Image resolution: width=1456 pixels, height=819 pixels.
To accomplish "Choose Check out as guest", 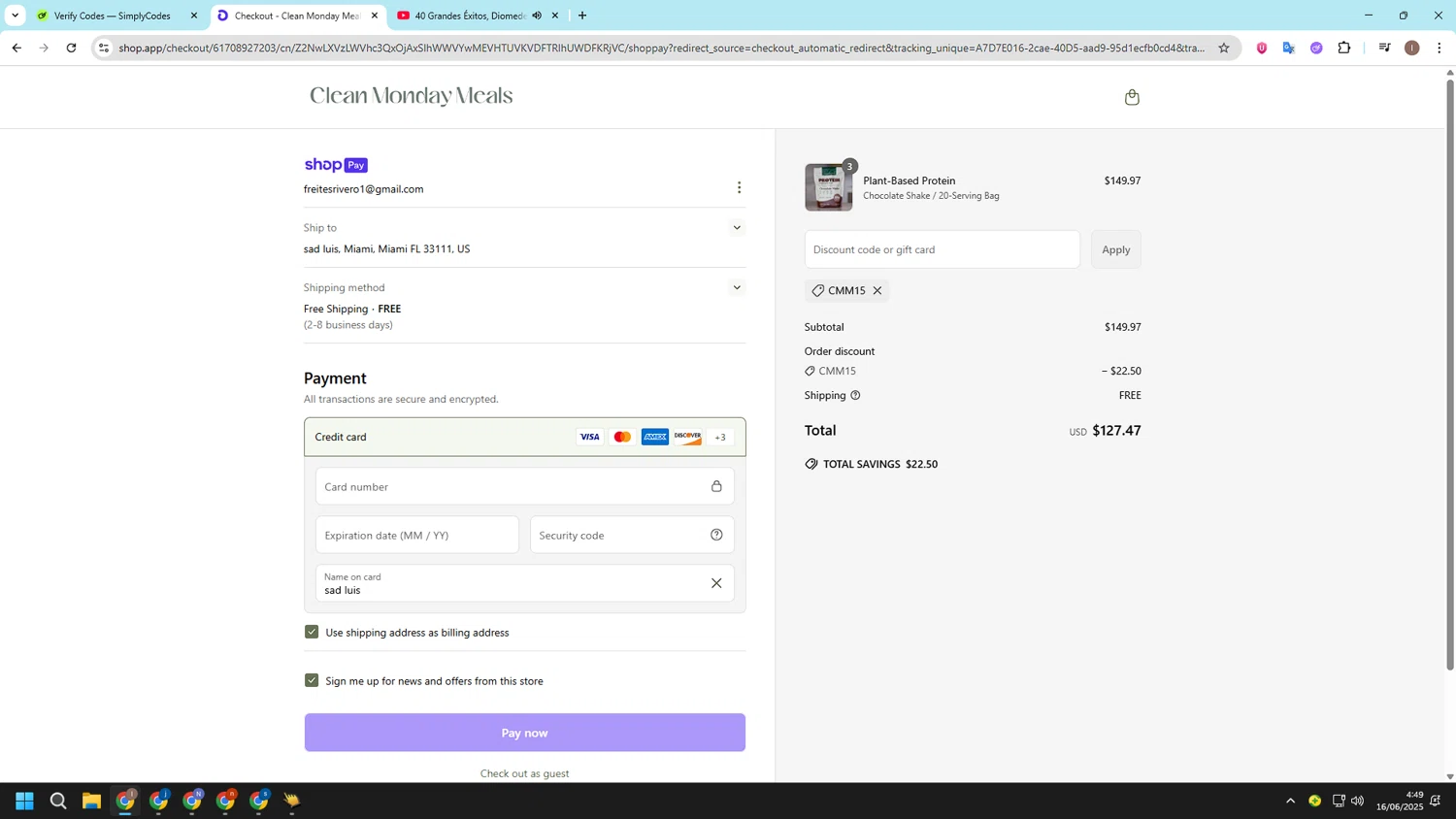I will pyautogui.click(x=524, y=773).
